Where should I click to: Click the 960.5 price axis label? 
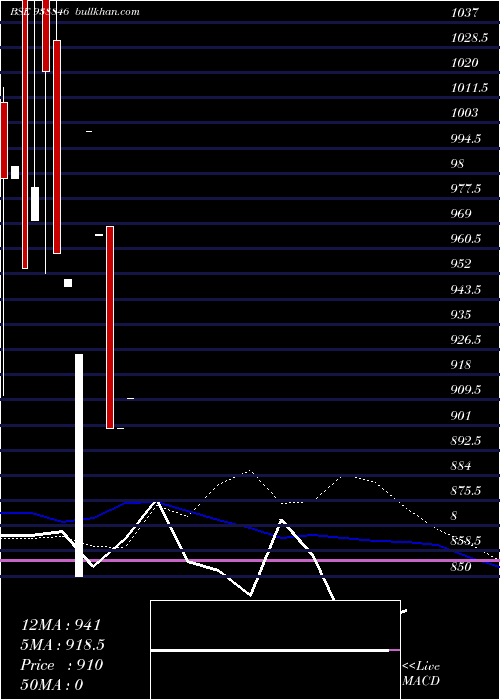466,239
